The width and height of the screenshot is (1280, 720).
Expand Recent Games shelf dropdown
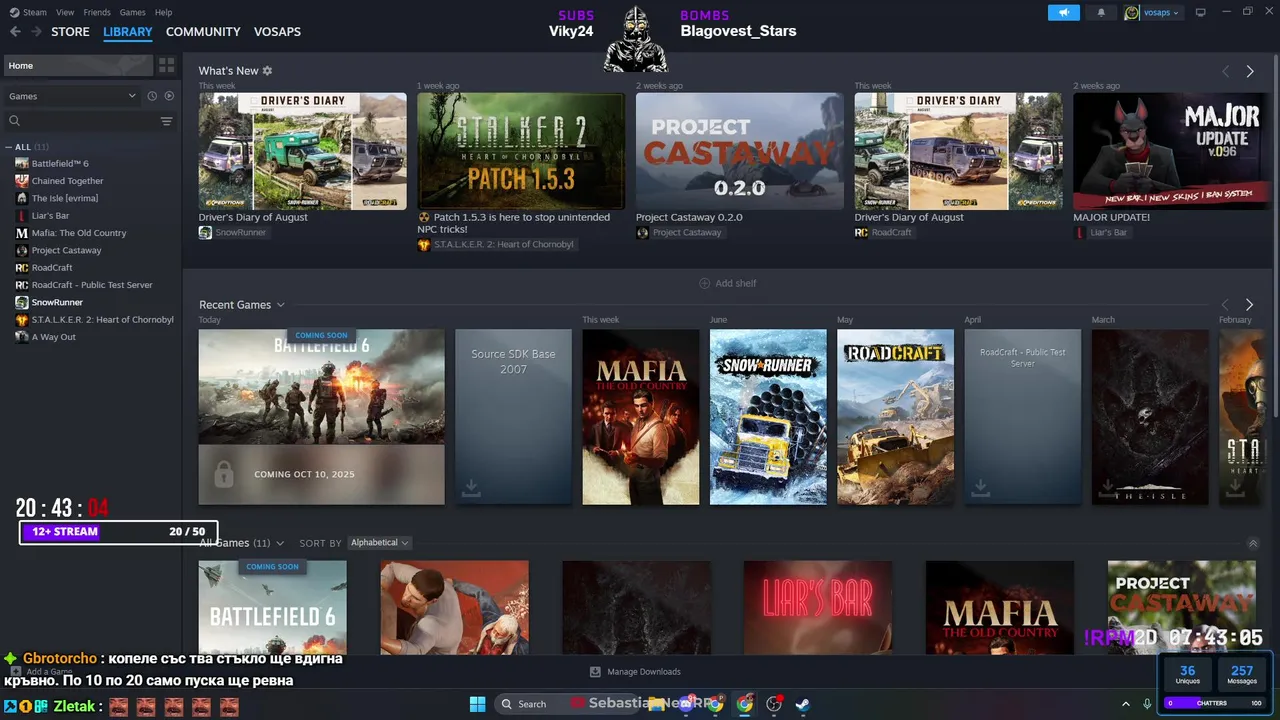pos(280,305)
